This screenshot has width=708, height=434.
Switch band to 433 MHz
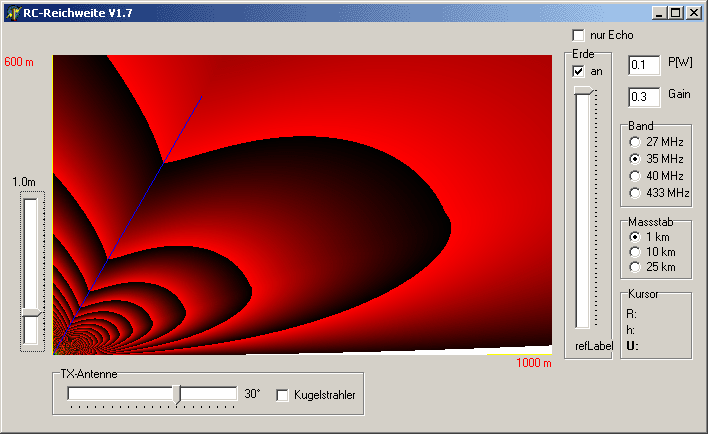[634, 192]
